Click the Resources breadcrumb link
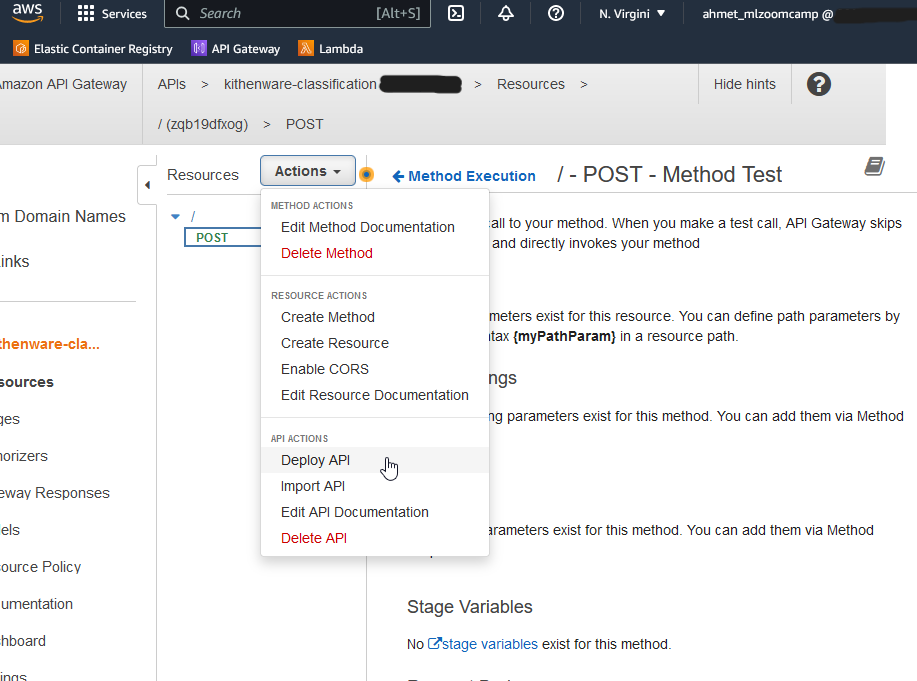Image resolution: width=917 pixels, height=681 pixels. coord(530,84)
